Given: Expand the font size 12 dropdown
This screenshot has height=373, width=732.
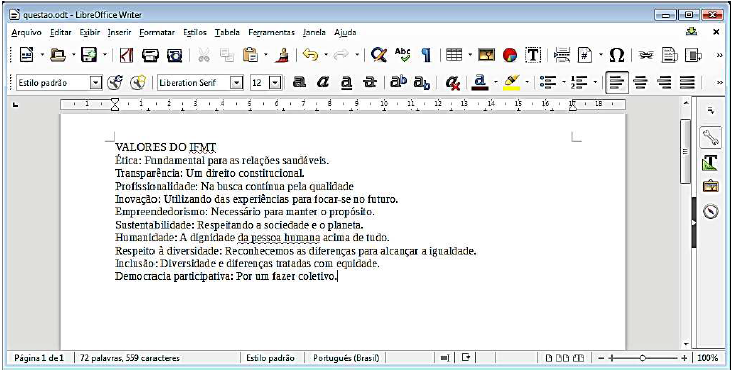Looking at the screenshot, I should click(275, 83).
